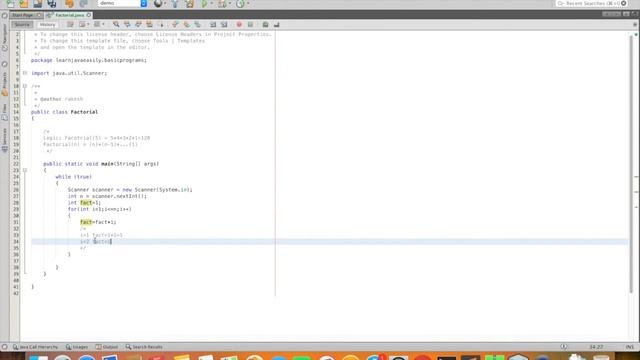Open the Forward history dropdown arrow
The width and height of the screenshot is (640, 360).
point(103,24)
